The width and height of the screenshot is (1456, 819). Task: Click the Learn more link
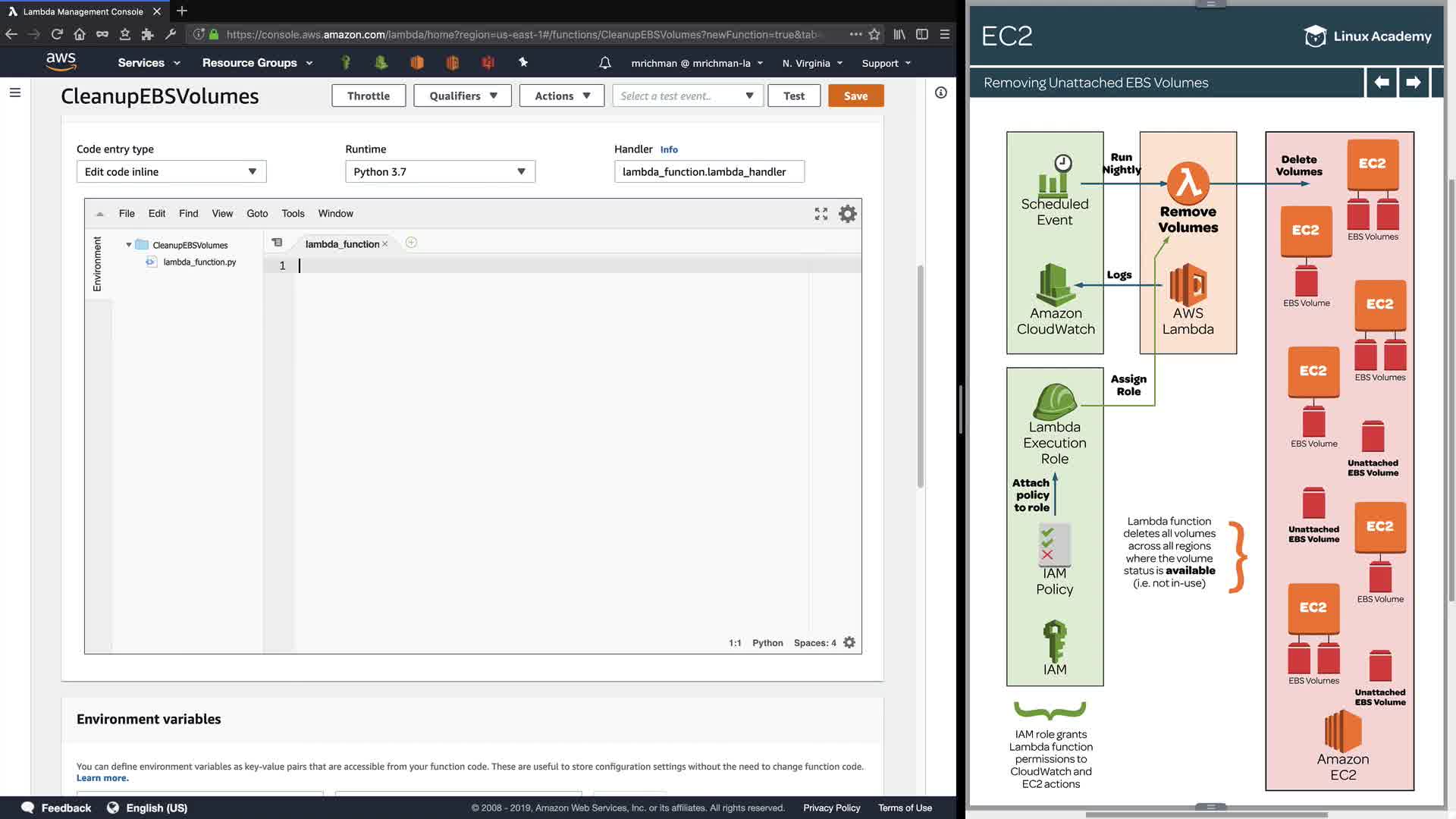point(102,778)
